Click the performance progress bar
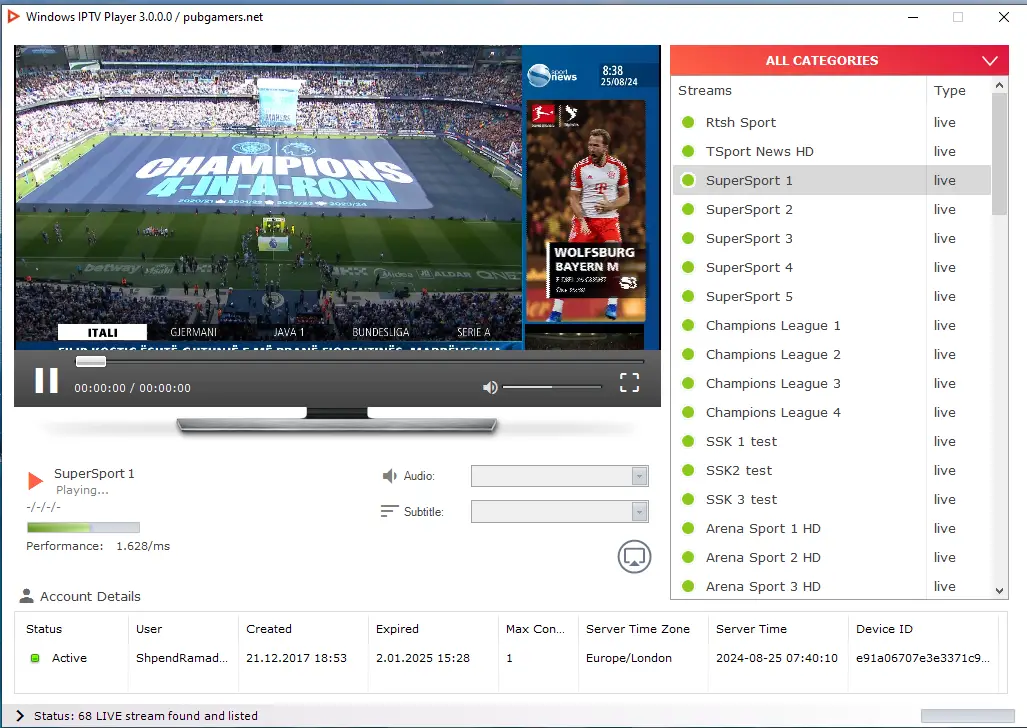 (83, 527)
